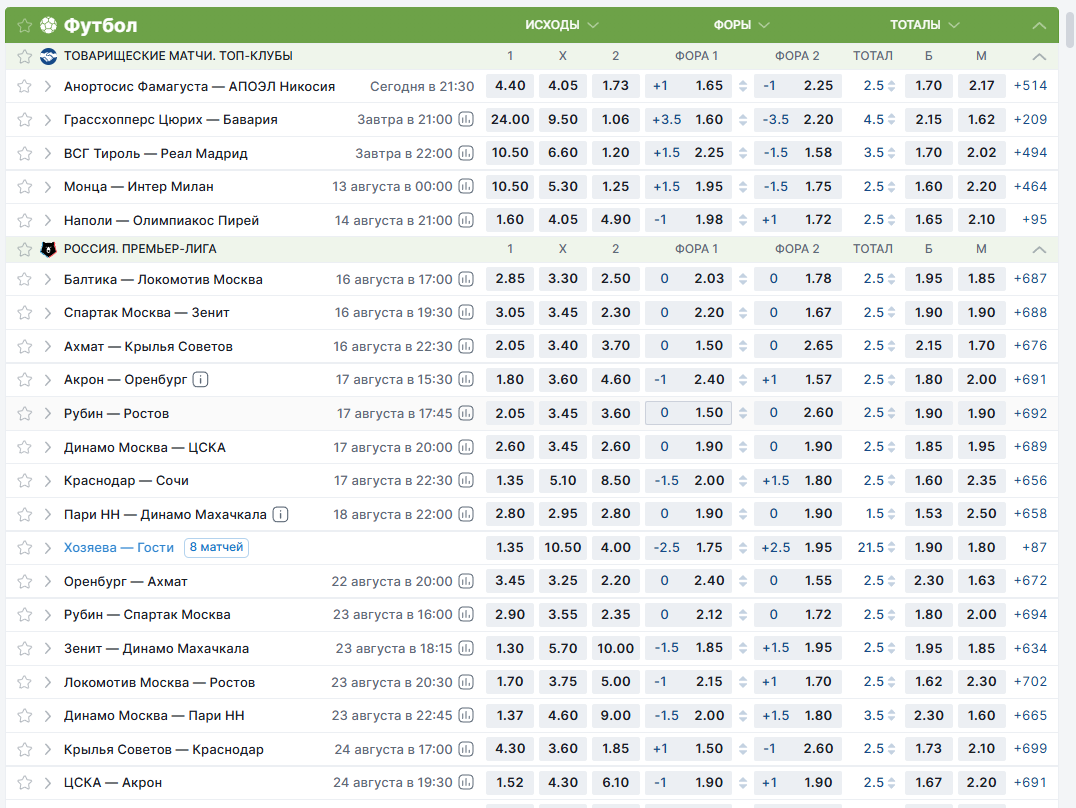Image resolution: width=1076 pixels, height=808 pixels.
Task: Open the ФОРЫ dropdown
Action: coord(741,25)
